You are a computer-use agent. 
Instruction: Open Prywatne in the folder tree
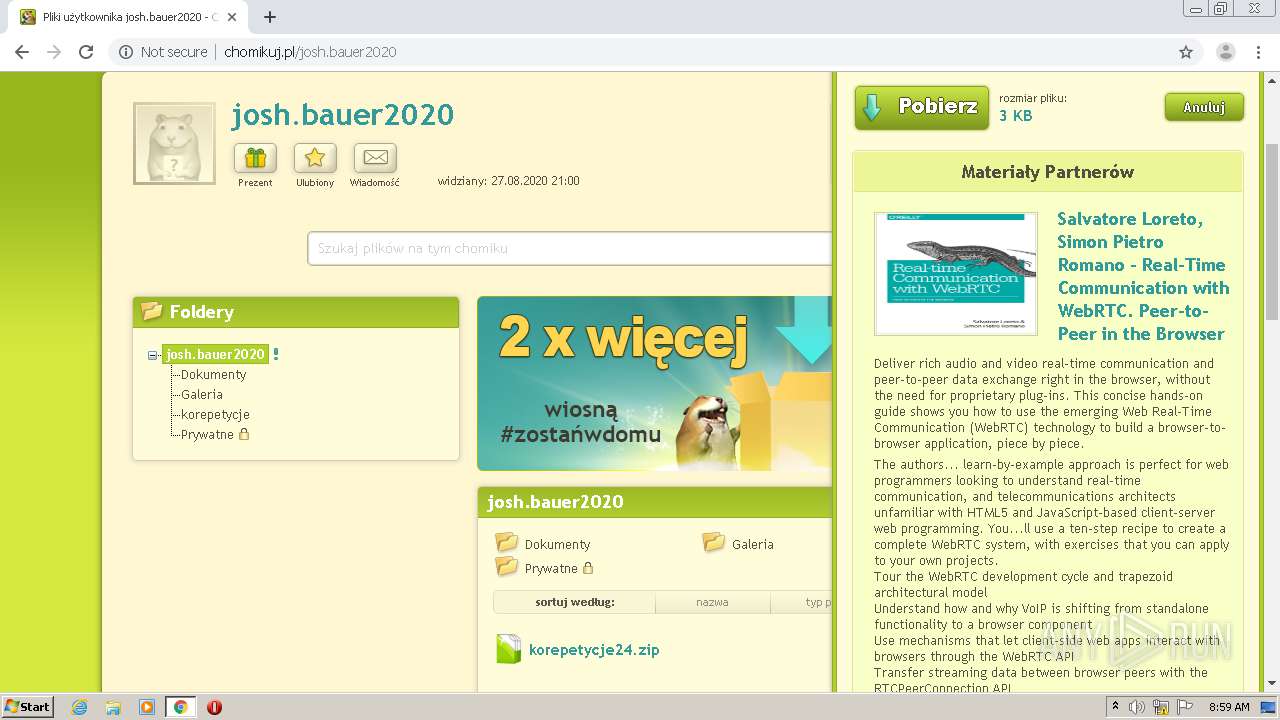[207, 434]
